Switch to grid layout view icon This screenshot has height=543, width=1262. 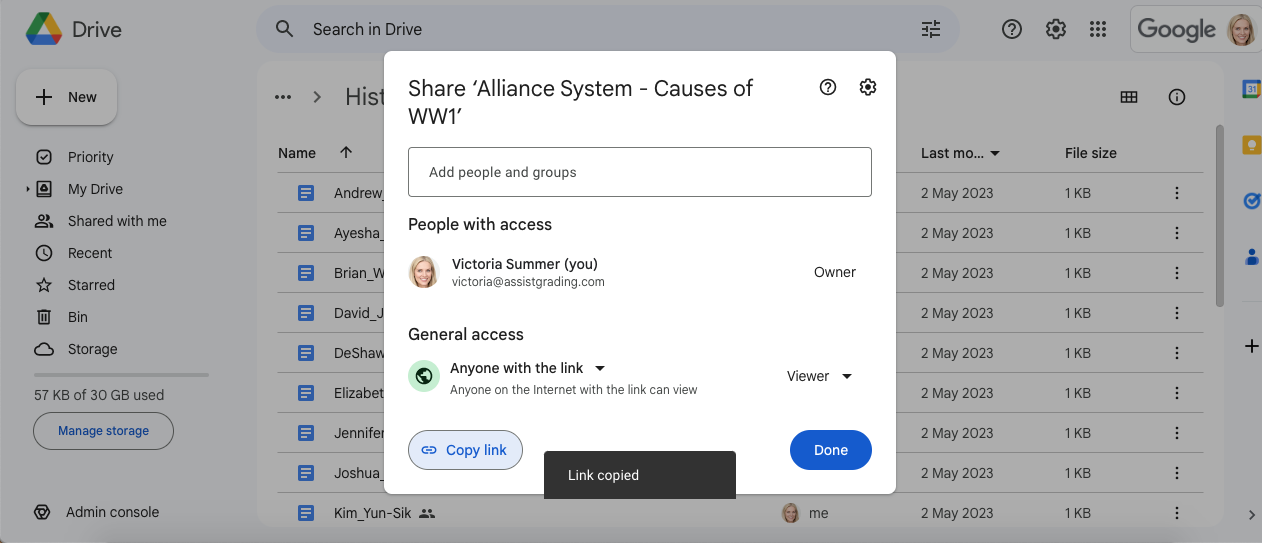pyautogui.click(x=1129, y=97)
